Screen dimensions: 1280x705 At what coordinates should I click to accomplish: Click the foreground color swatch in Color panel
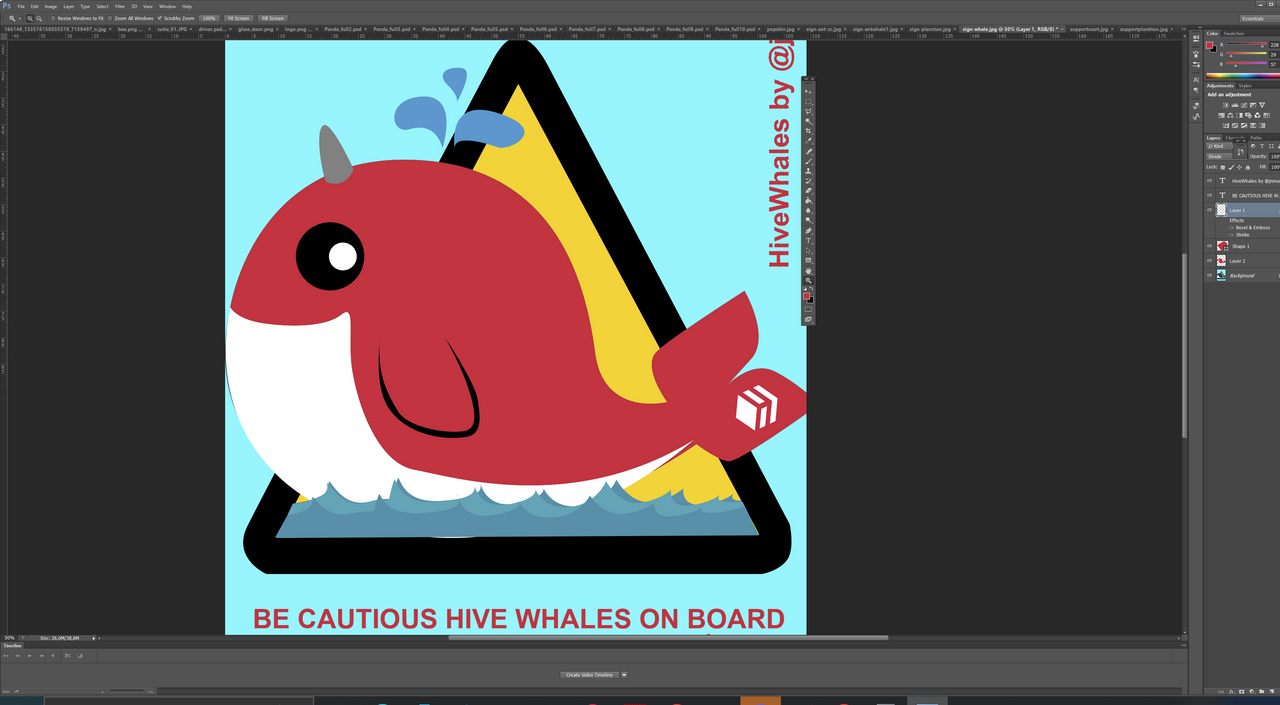click(x=1210, y=45)
